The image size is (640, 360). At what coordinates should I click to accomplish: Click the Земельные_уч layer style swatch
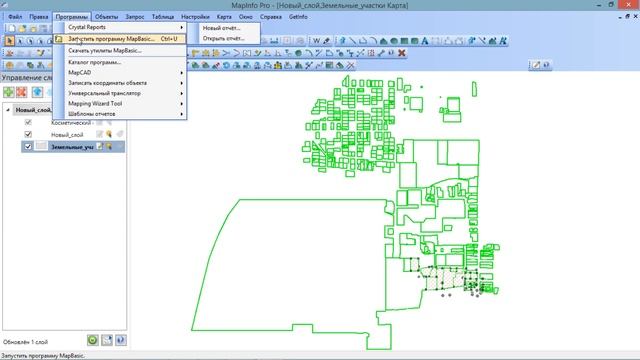click(x=41, y=146)
